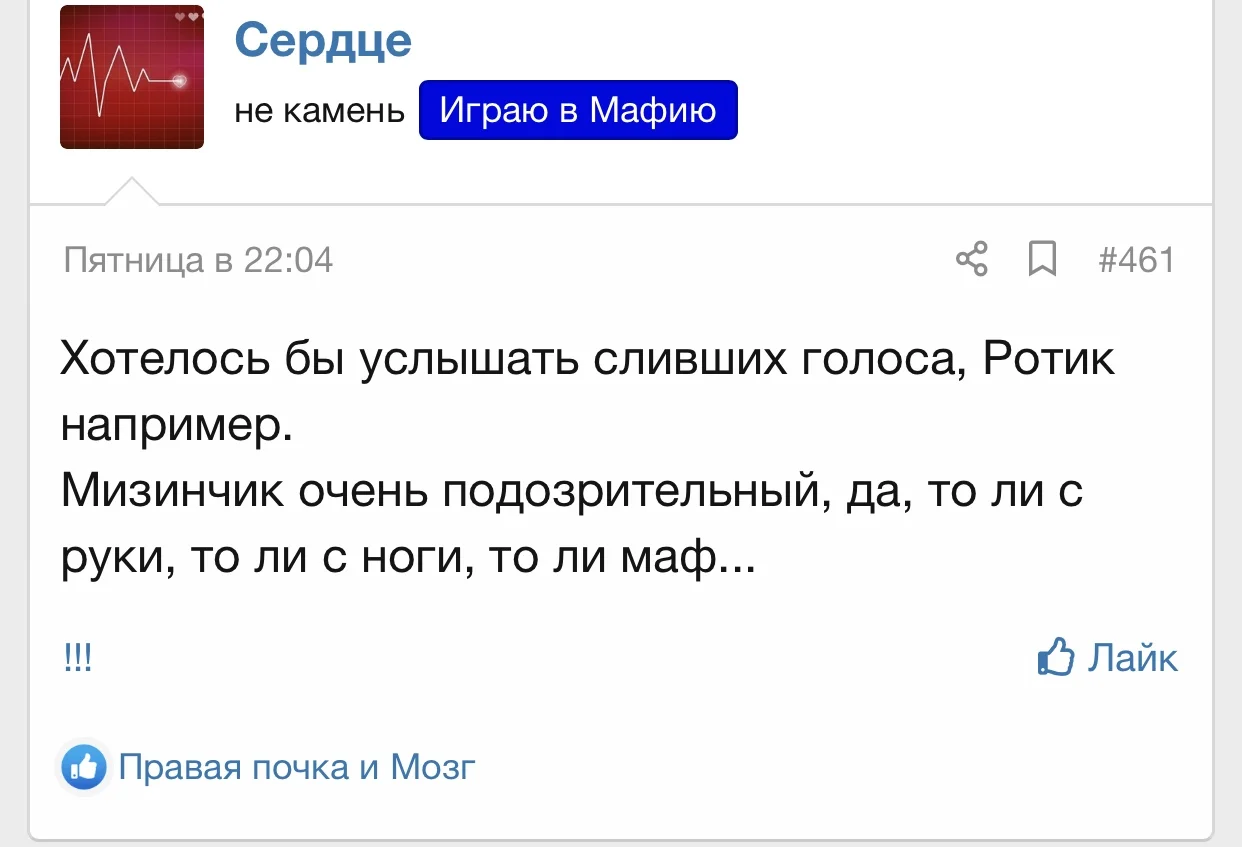
Task: Click the thumbs-up icon beside Лайк
Action: (x=1056, y=658)
